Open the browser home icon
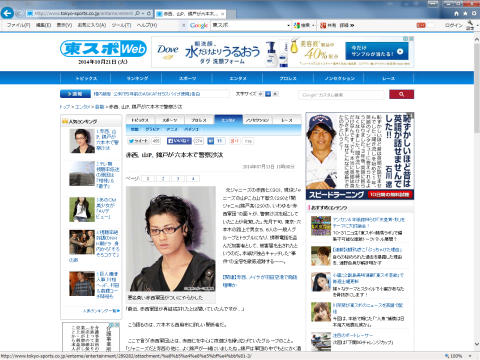The width and height of the screenshot is (480, 360). tap(457, 14)
